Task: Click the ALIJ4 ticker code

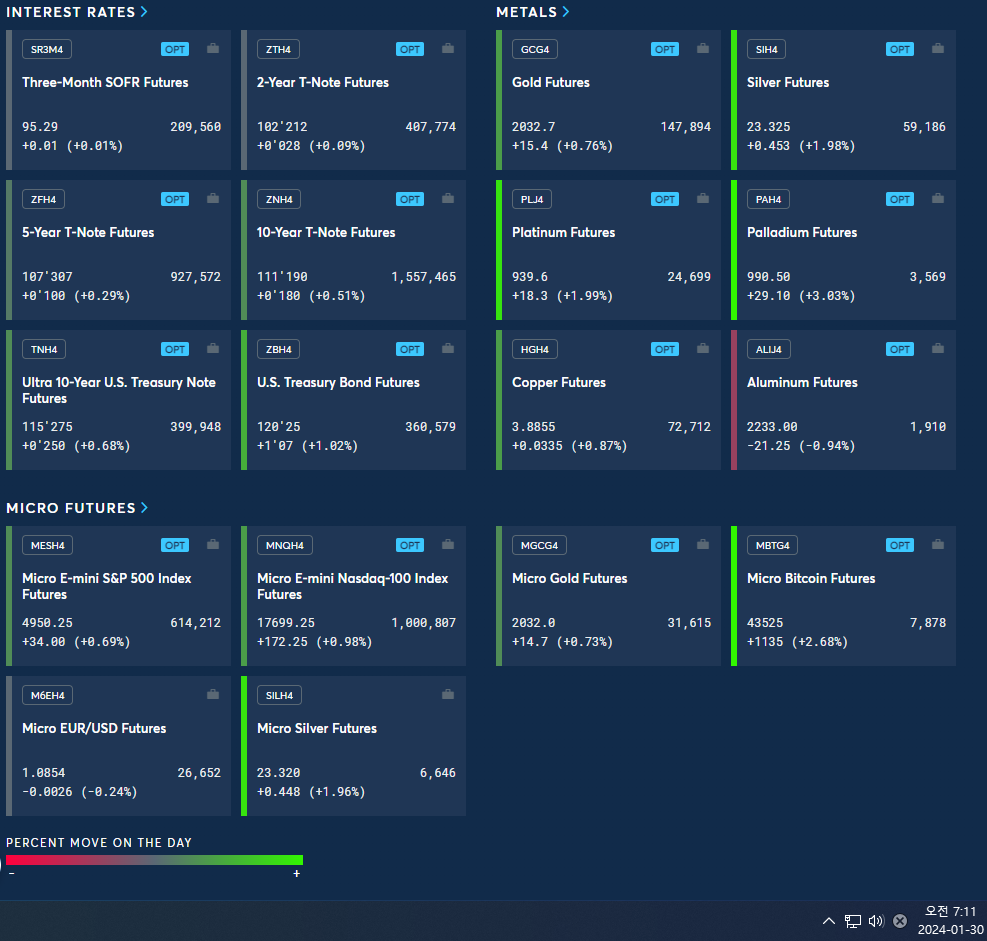Action: coord(769,349)
